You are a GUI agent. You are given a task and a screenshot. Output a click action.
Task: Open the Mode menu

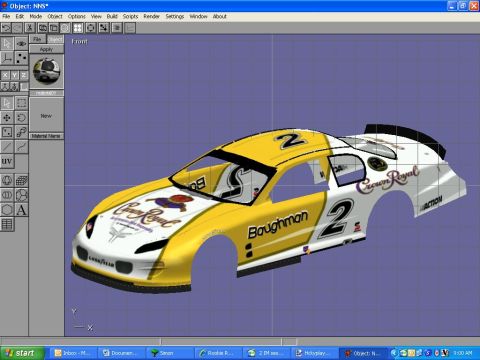36,16
